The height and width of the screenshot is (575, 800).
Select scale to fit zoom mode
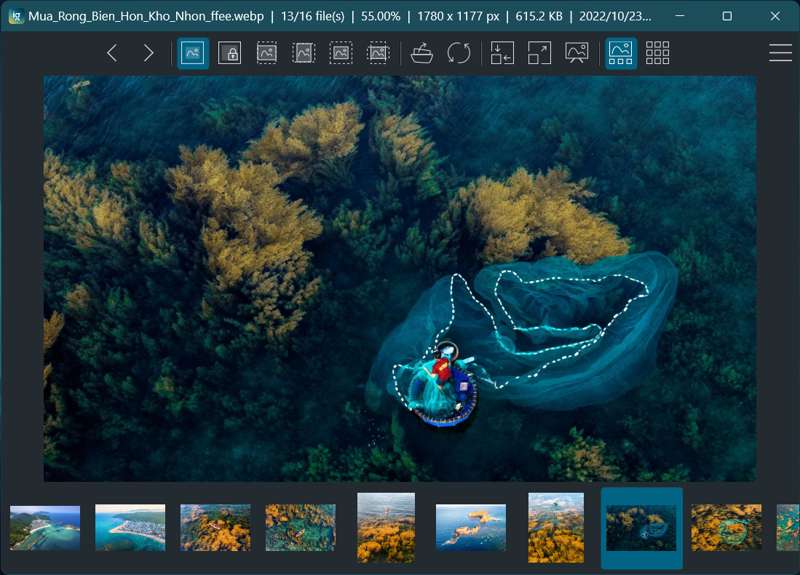click(x=341, y=53)
